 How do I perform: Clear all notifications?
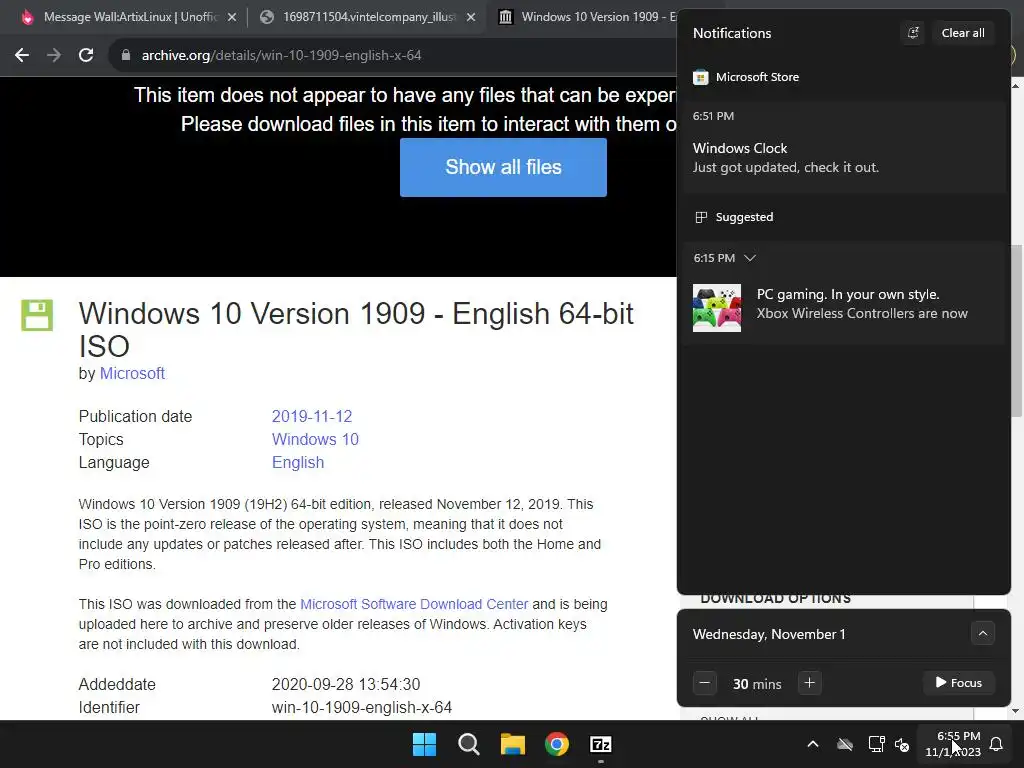click(x=963, y=33)
